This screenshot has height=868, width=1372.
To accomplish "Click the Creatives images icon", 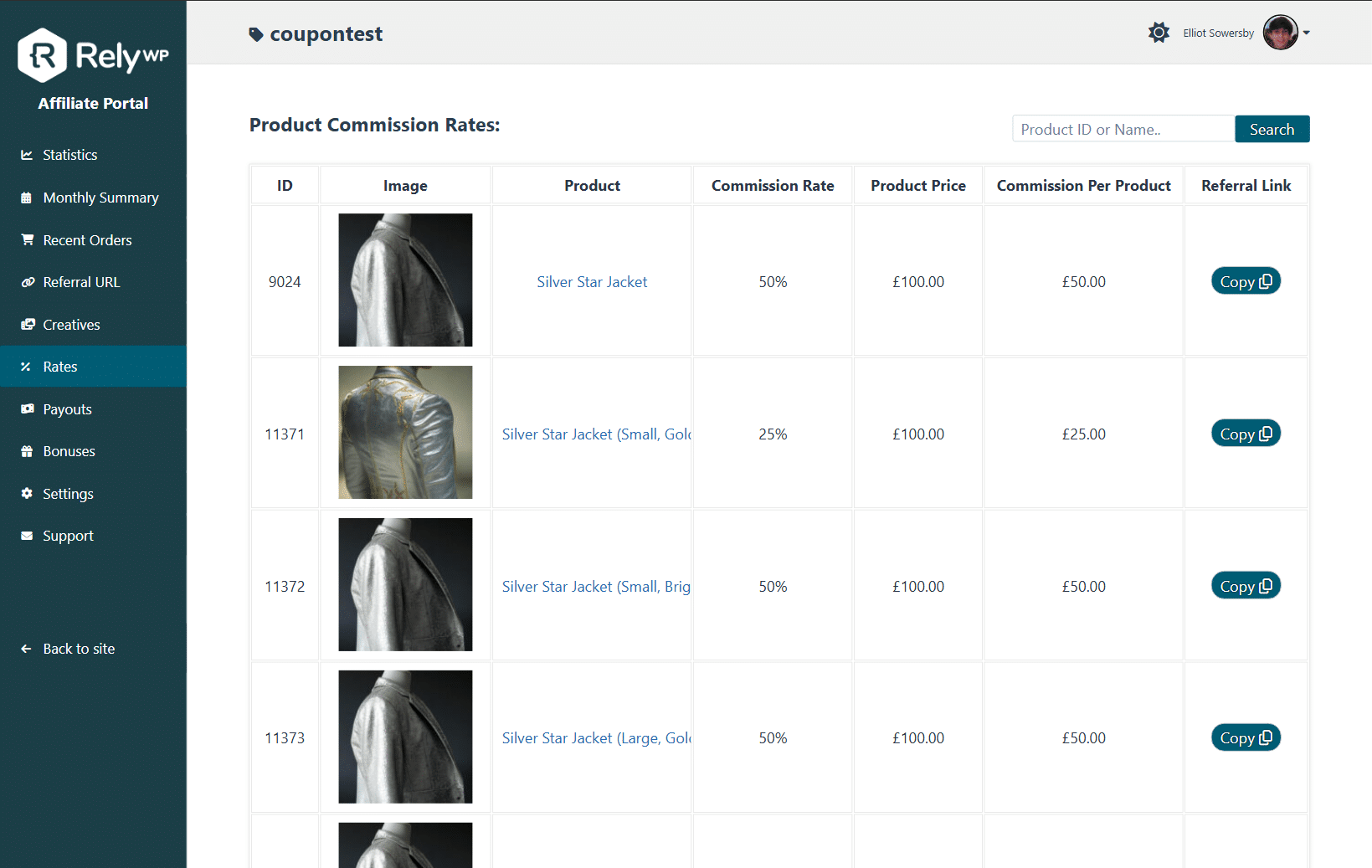I will (x=28, y=324).
